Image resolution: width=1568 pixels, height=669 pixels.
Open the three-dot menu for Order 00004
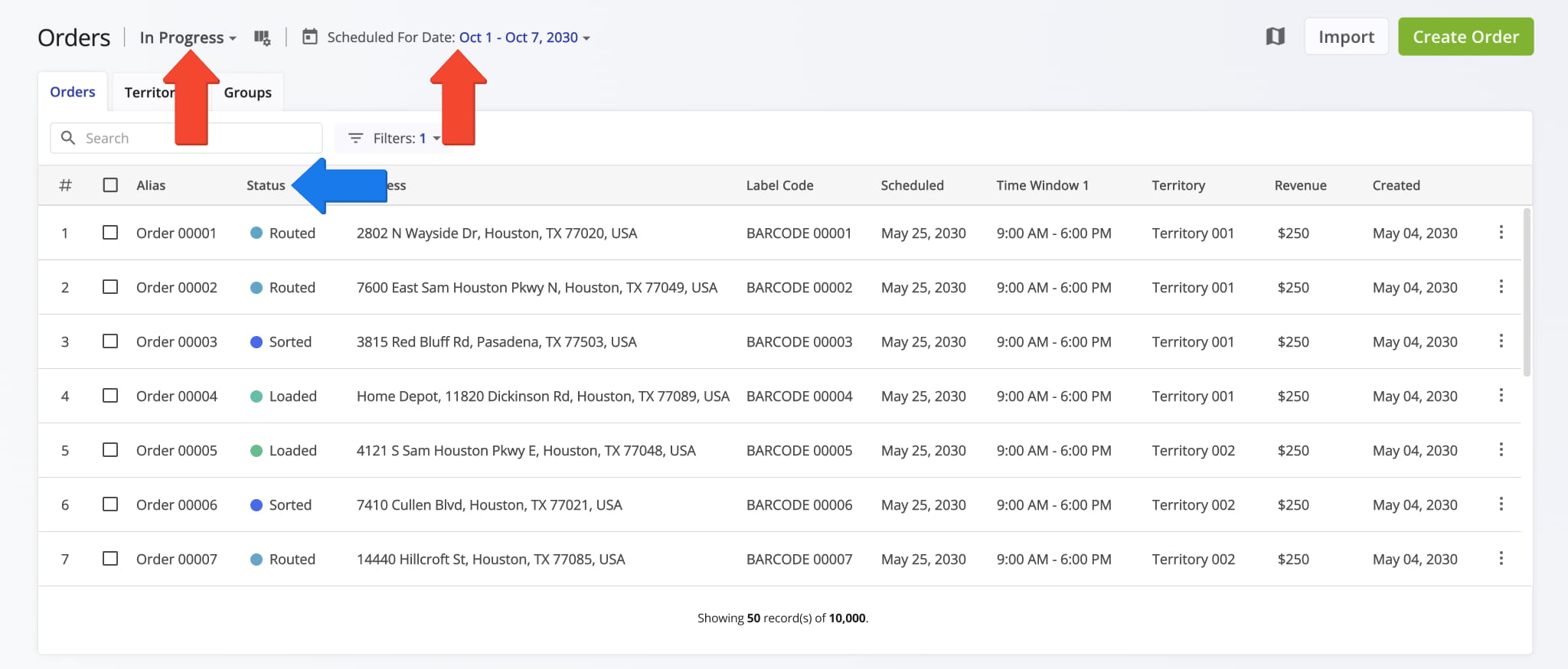coord(1501,395)
